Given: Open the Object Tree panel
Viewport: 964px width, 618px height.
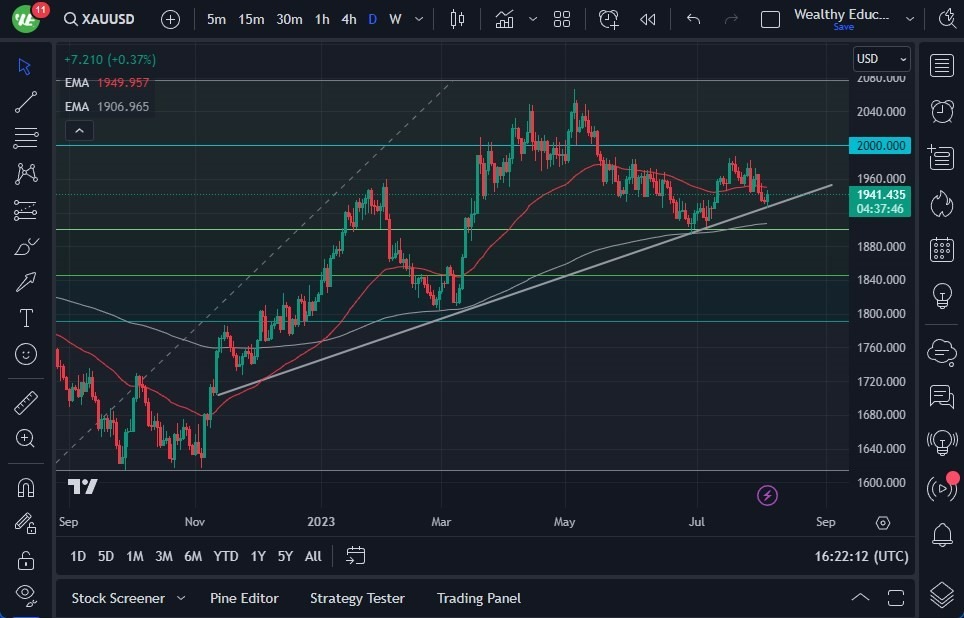Looking at the screenshot, I should [x=941, y=593].
